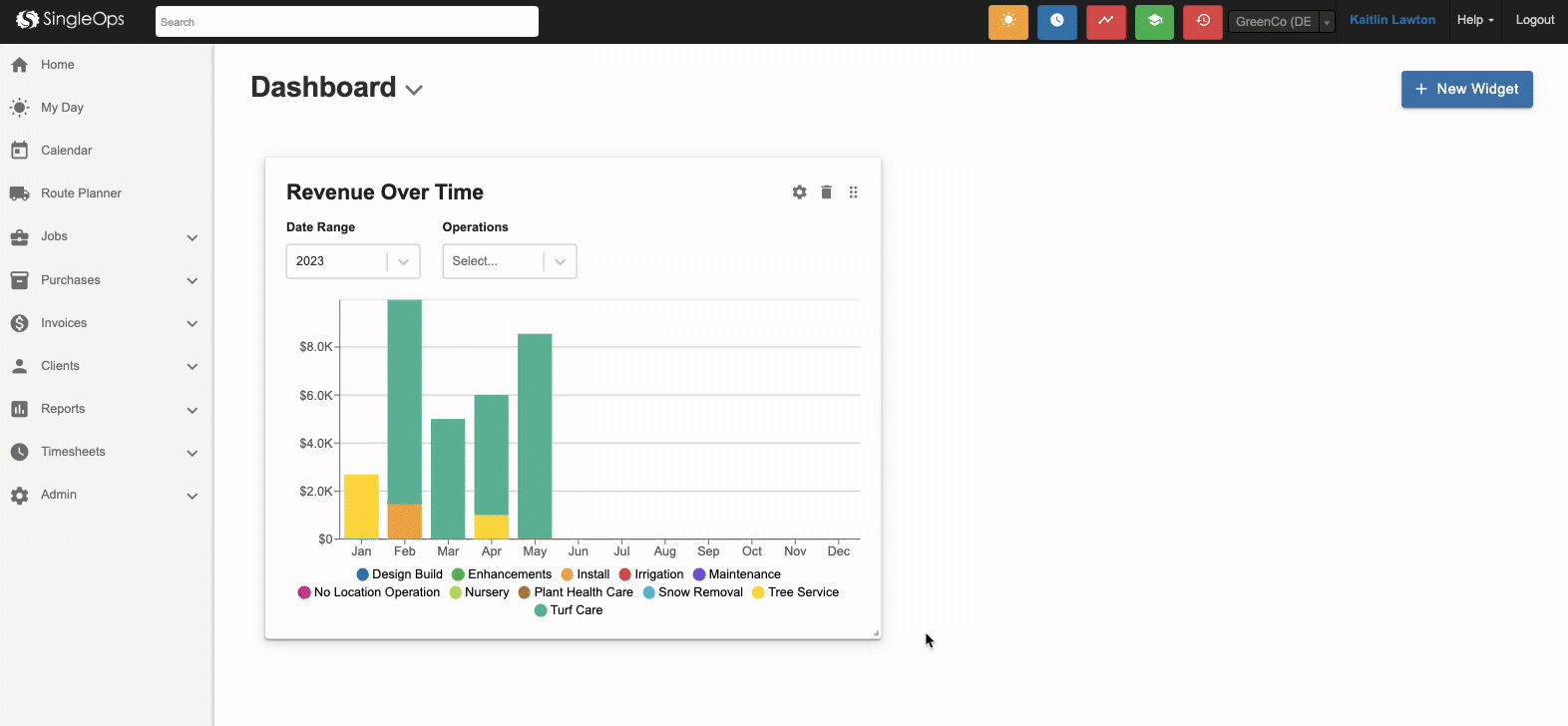Click the blue clock icon button
Viewport: 1568px width, 726px height.
1056,21
